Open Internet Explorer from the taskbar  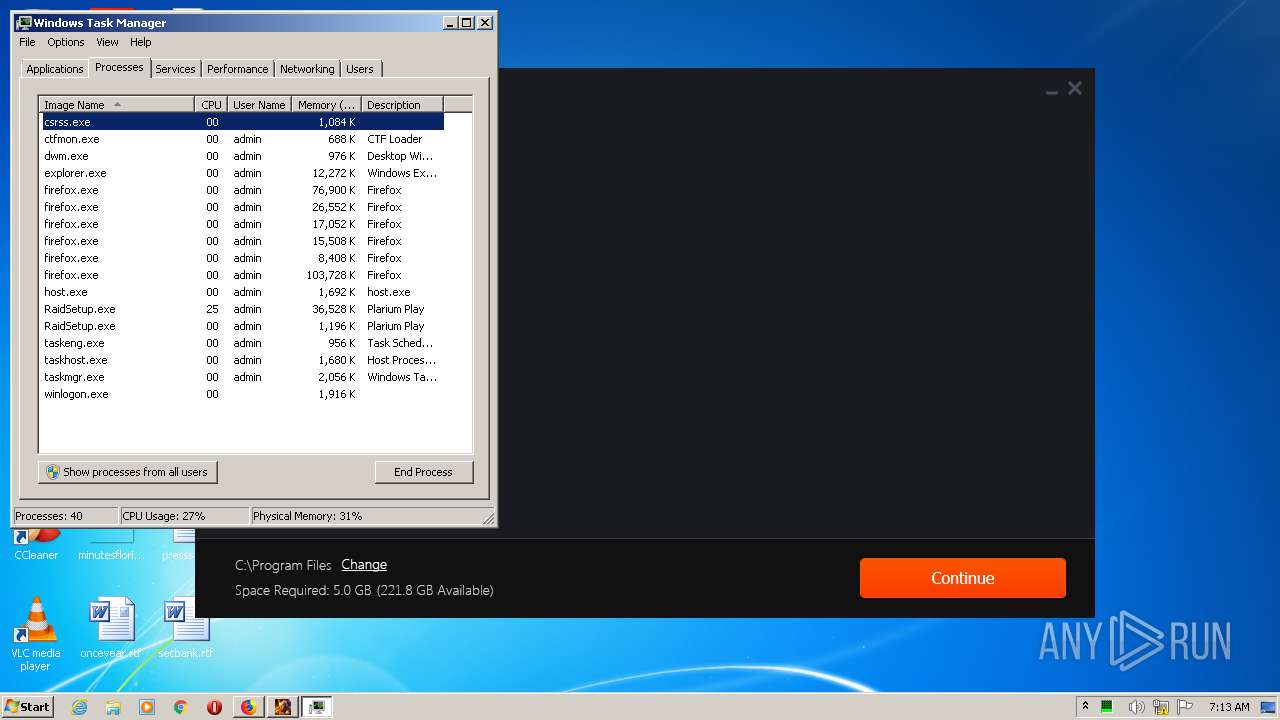click(x=79, y=707)
